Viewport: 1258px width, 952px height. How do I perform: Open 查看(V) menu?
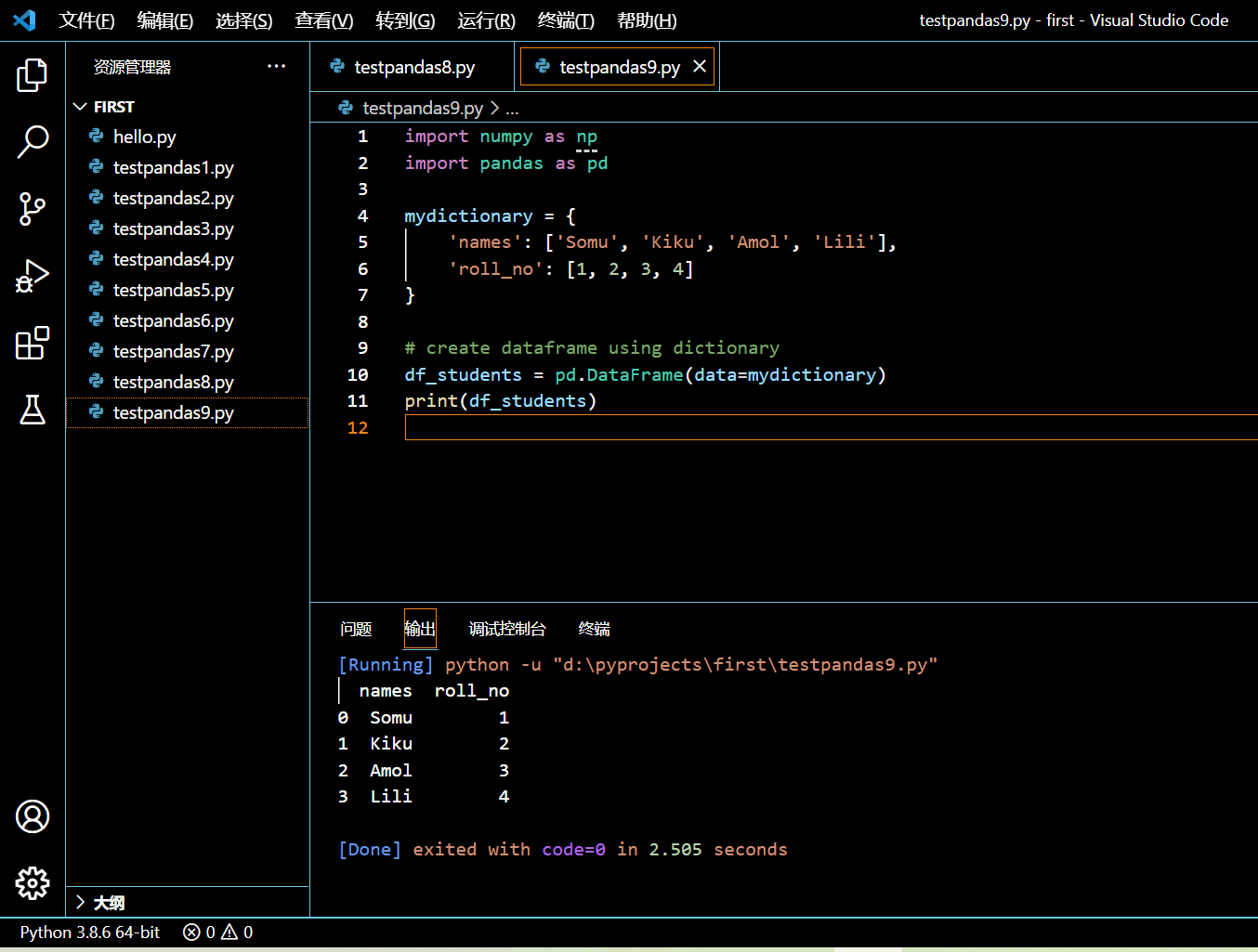(323, 20)
